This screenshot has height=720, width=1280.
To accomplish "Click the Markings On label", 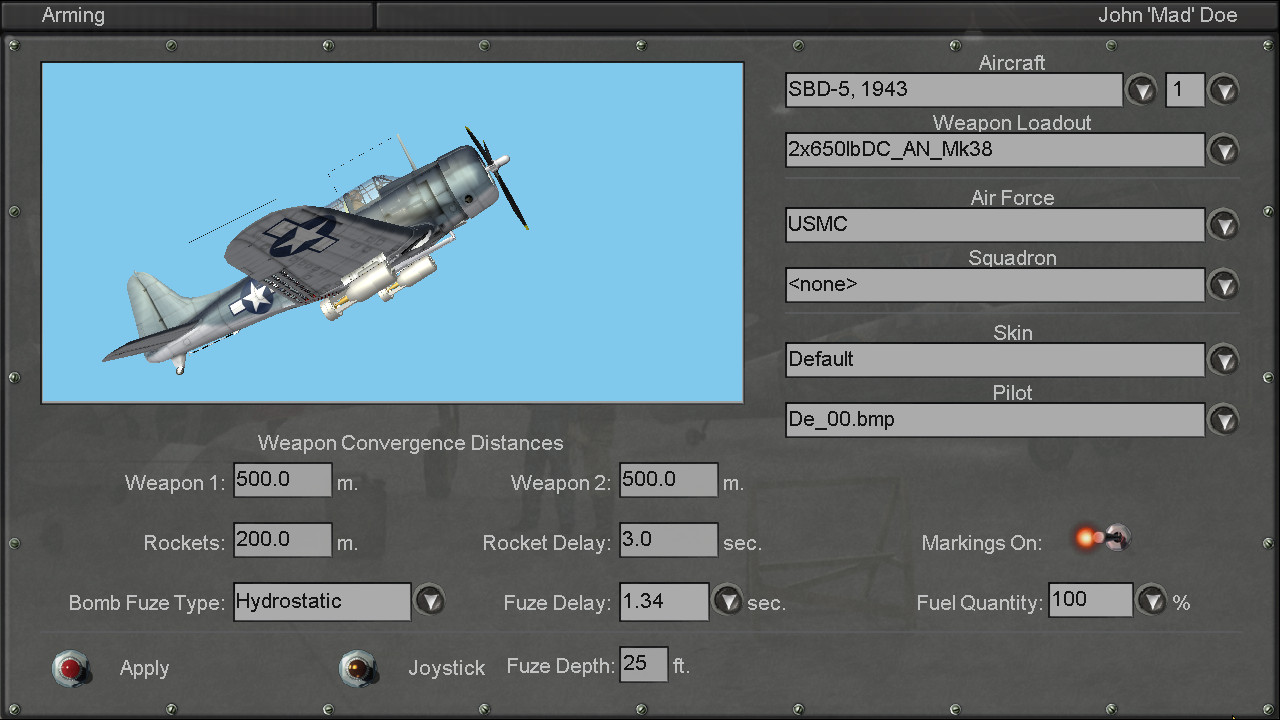I will pos(982,543).
